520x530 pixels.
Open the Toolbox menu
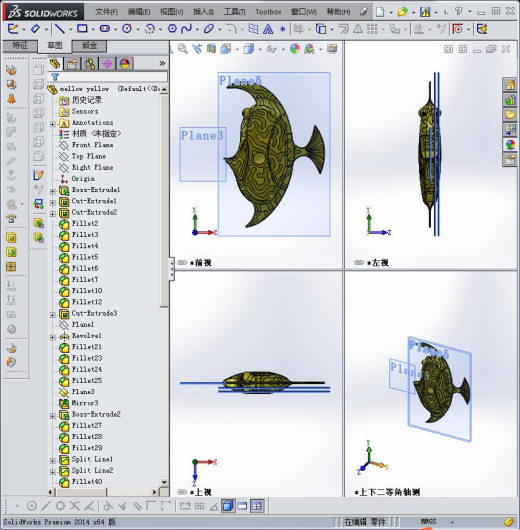pos(268,12)
